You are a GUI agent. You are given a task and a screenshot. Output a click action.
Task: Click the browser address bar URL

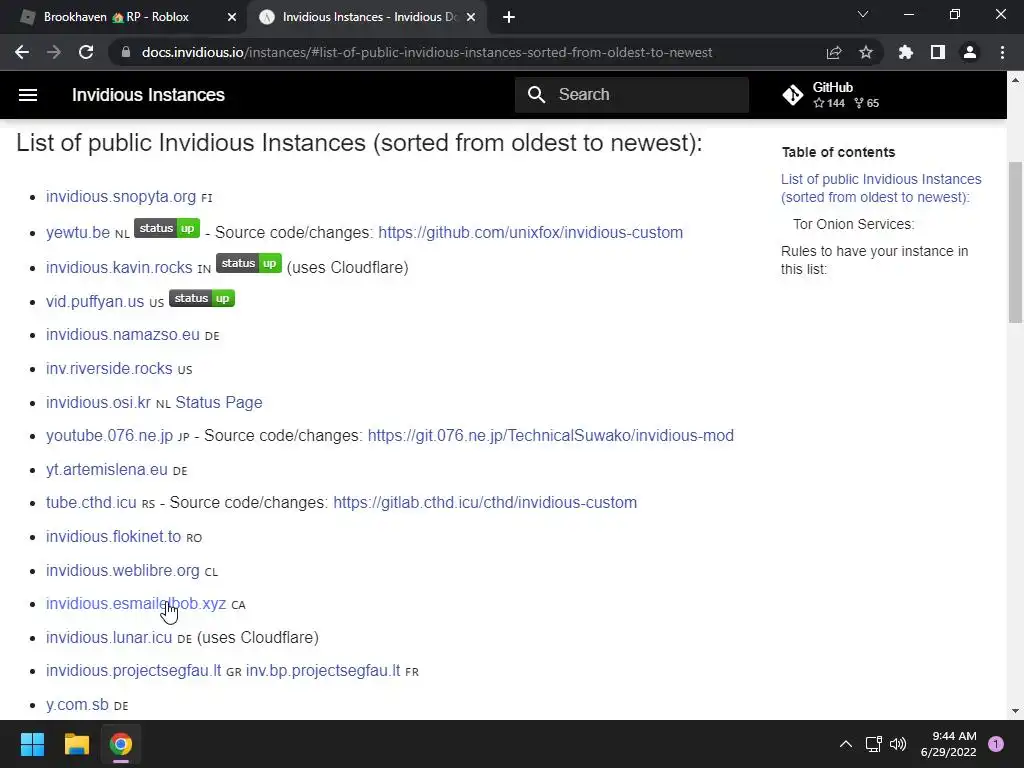pyautogui.click(x=426, y=52)
